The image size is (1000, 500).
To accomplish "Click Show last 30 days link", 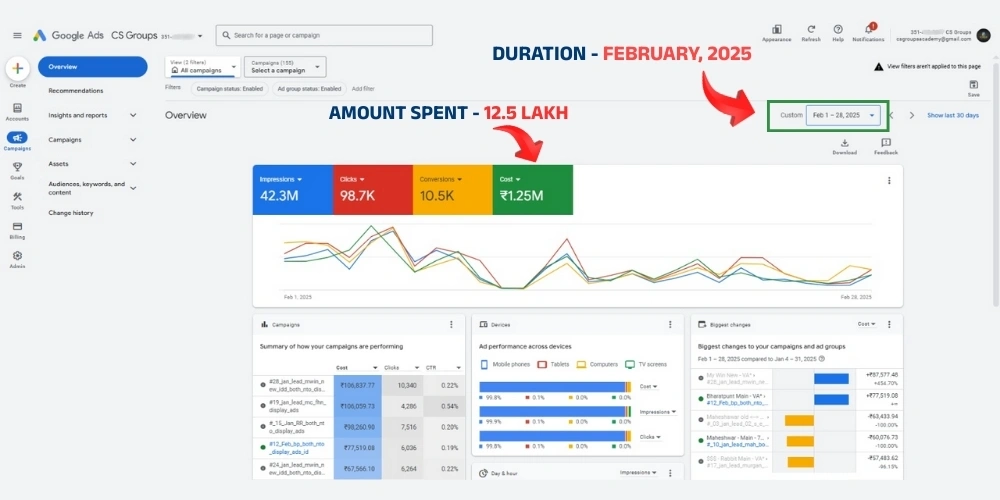I will (x=952, y=115).
